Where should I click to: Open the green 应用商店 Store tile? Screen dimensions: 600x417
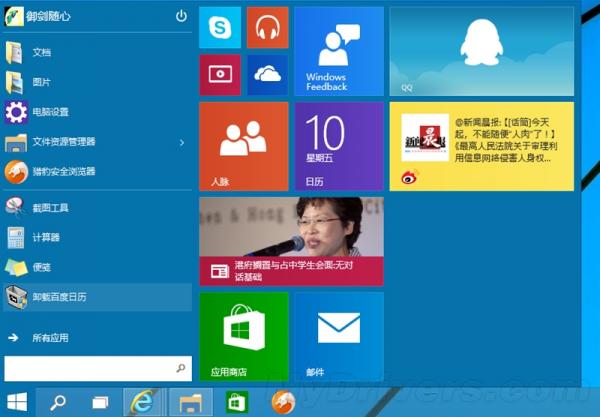tap(243, 336)
